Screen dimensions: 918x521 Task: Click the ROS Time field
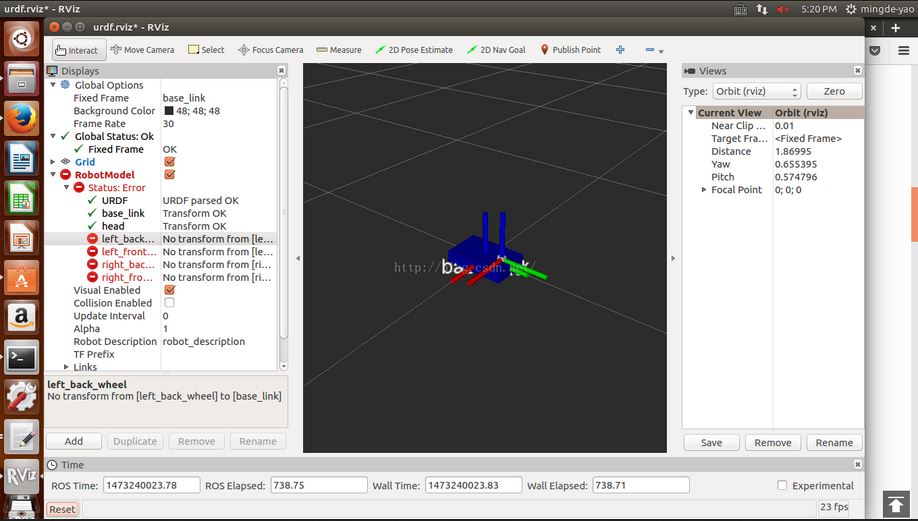(x=152, y=485)
